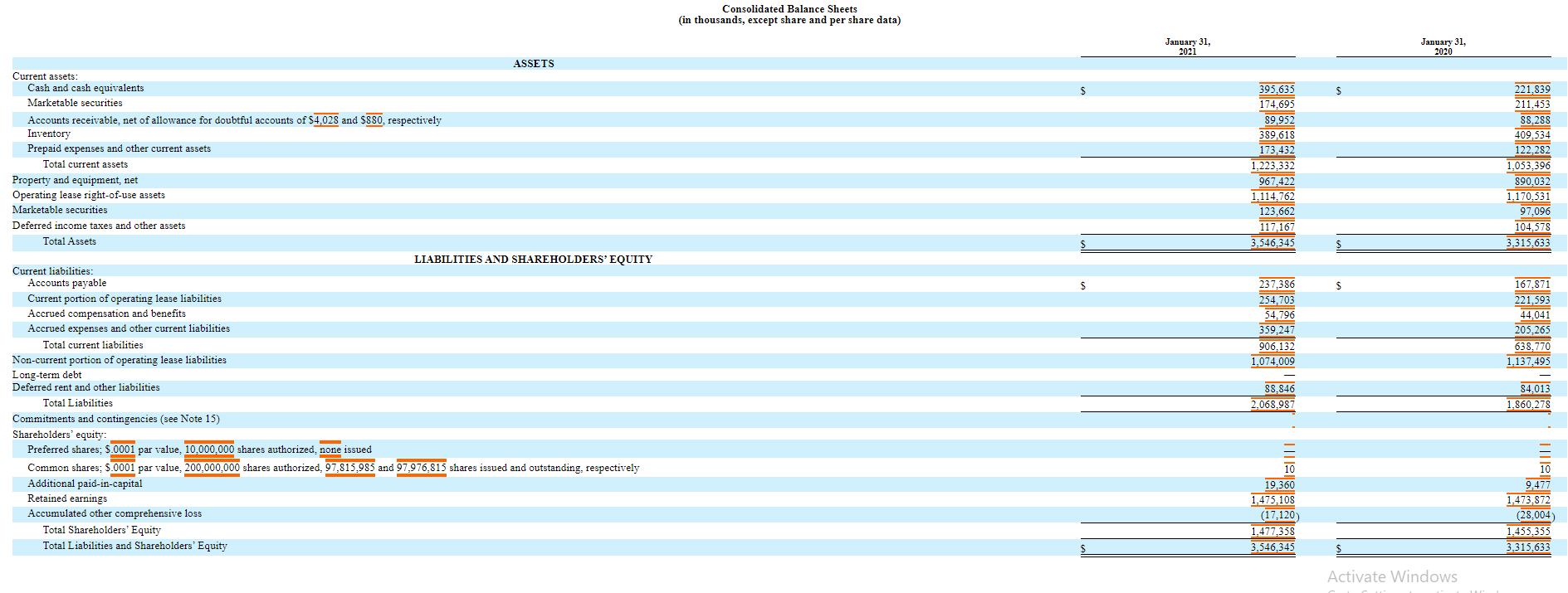Click the 19,360 additional paid-in-capital value
Viewport: 1568px width, 593px height.
point(1279,485)
